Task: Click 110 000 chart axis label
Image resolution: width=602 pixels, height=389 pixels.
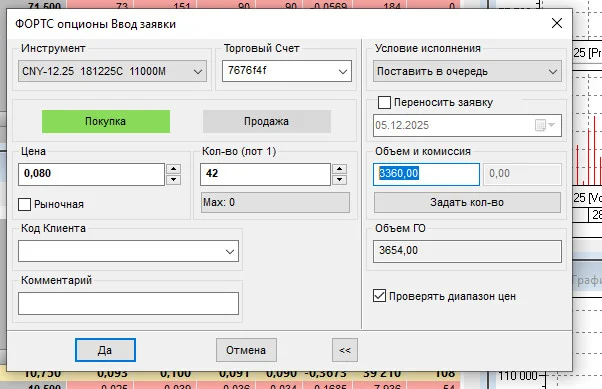Action: (518, 376)
